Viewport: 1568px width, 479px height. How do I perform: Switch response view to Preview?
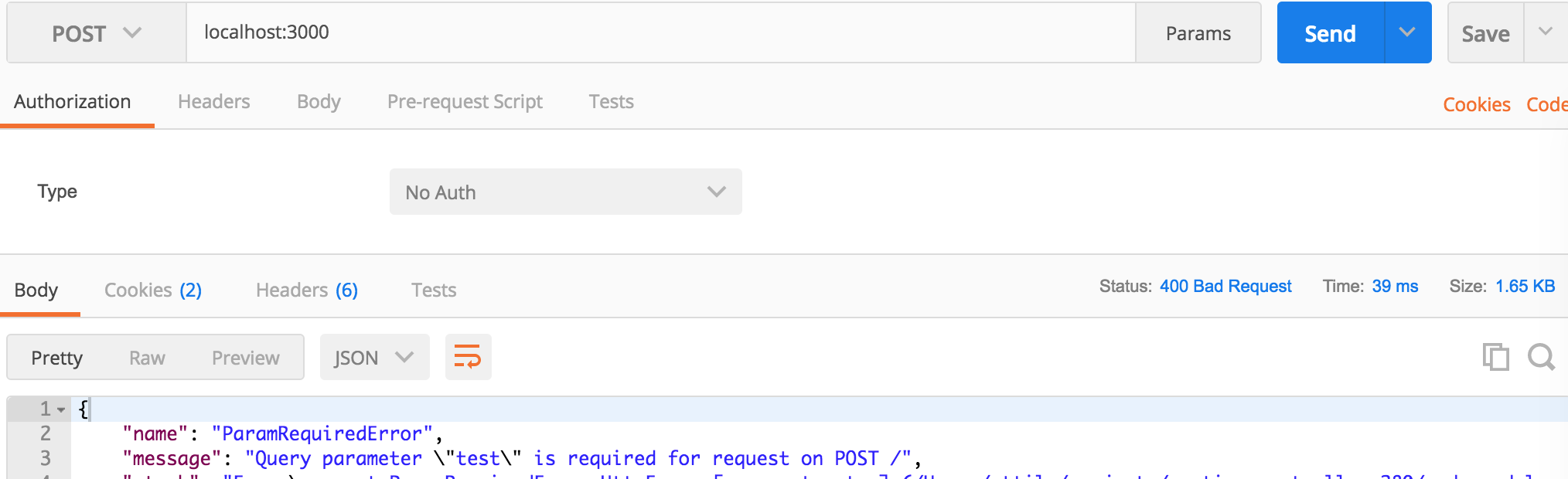245,357
